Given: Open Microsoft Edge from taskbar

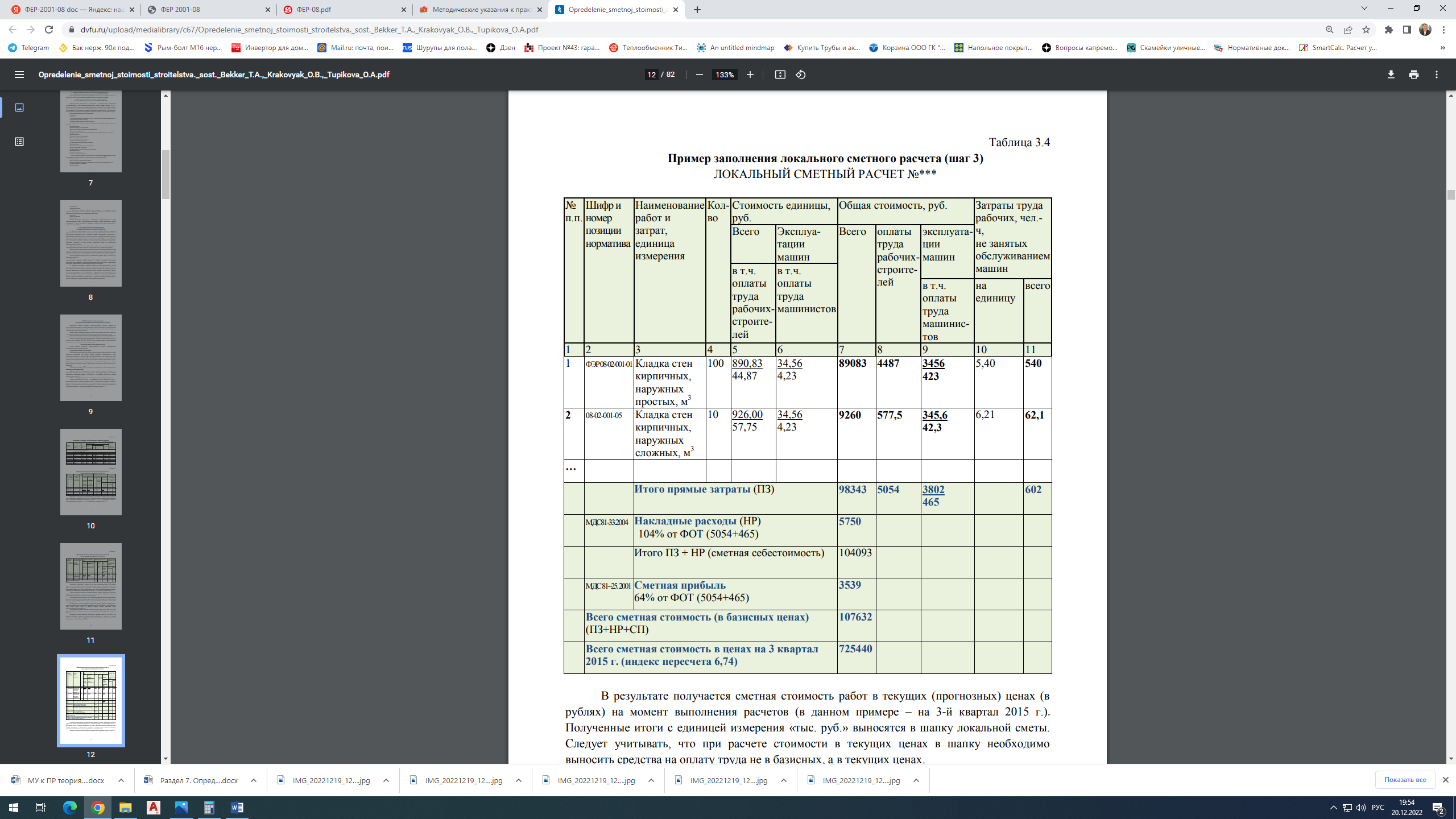Looking at the screenshot, I should tap(69, 808).
